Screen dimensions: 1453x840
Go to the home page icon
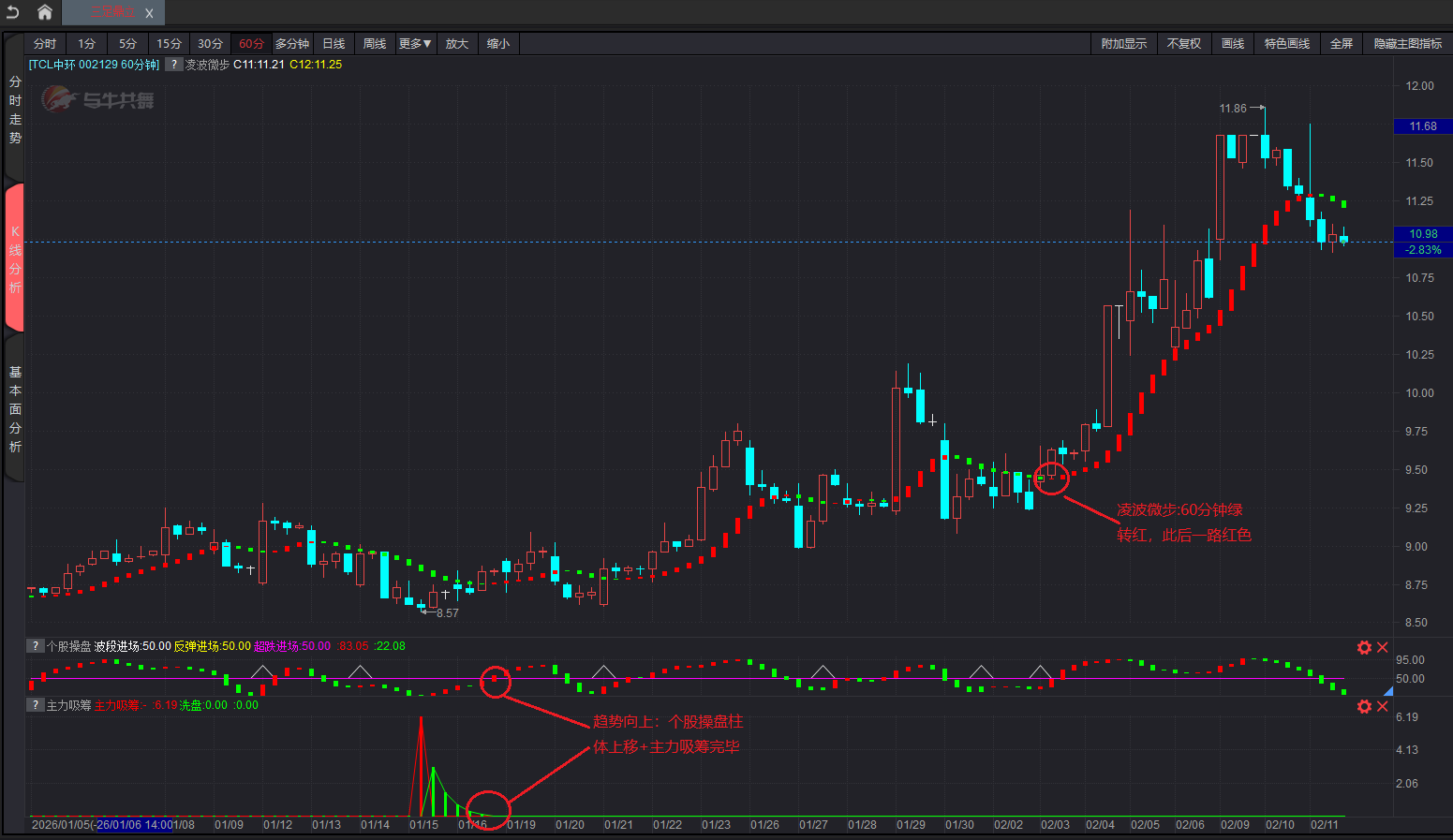coord(44,12)
